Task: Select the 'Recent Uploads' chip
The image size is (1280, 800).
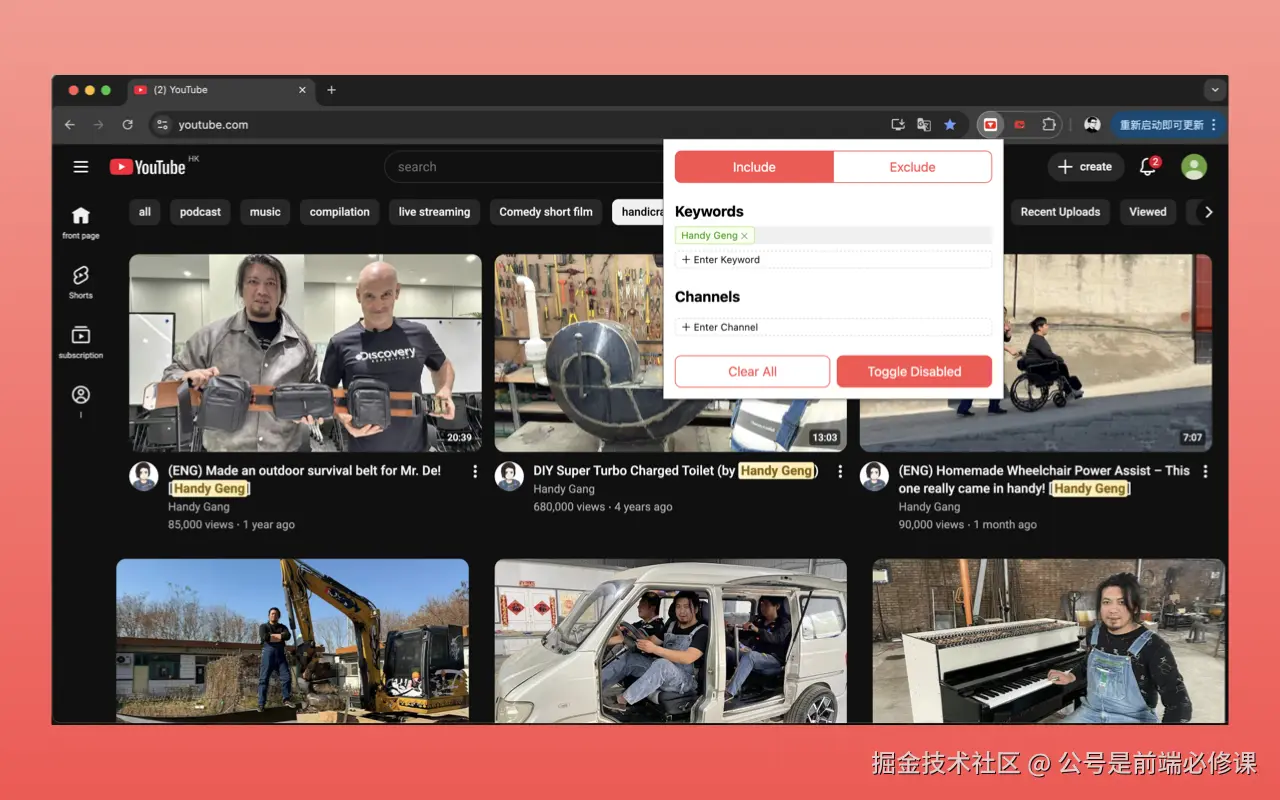Action: 1060,212
